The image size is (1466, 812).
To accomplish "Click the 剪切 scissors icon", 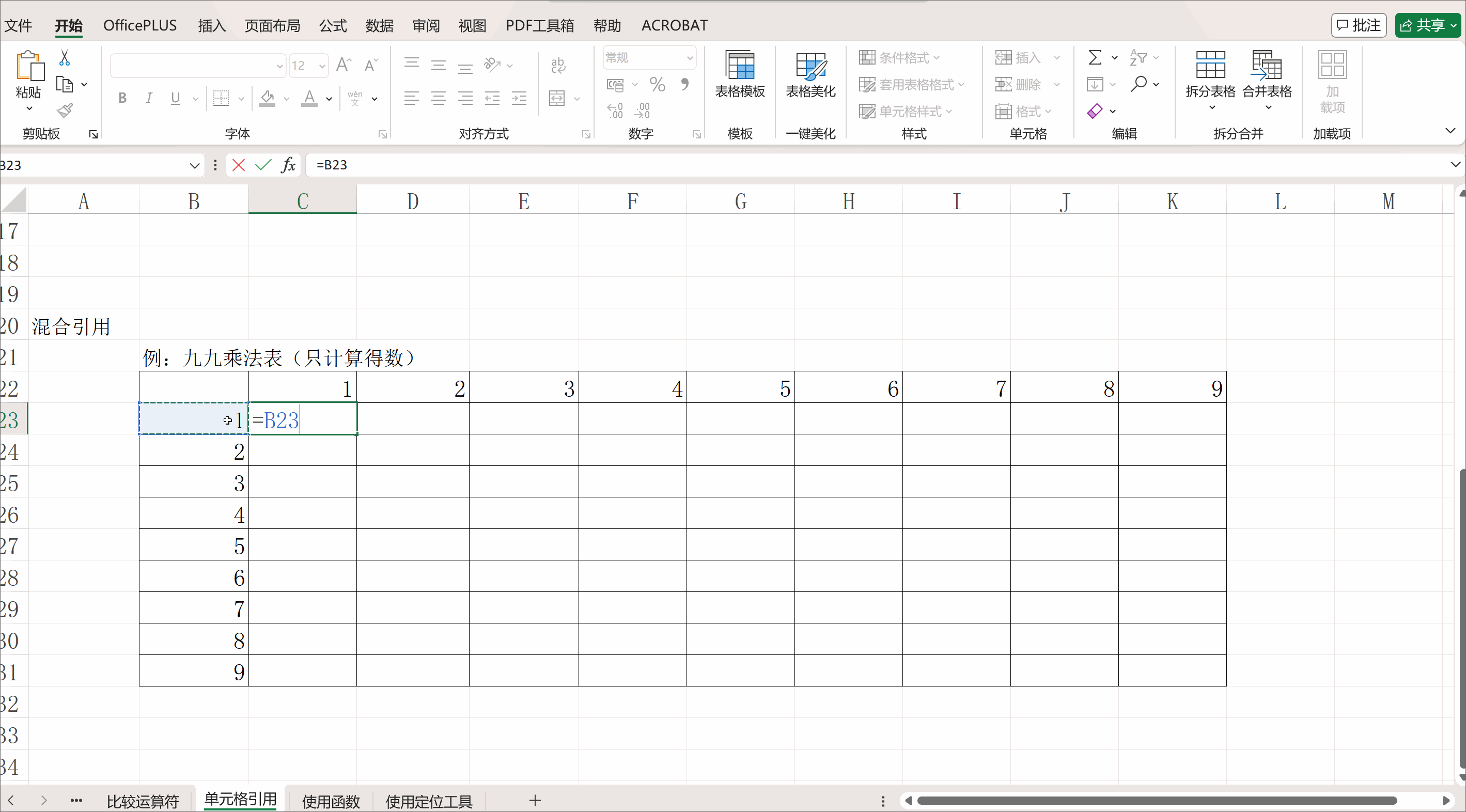I will pyautogui.click(x=64, y=58).
